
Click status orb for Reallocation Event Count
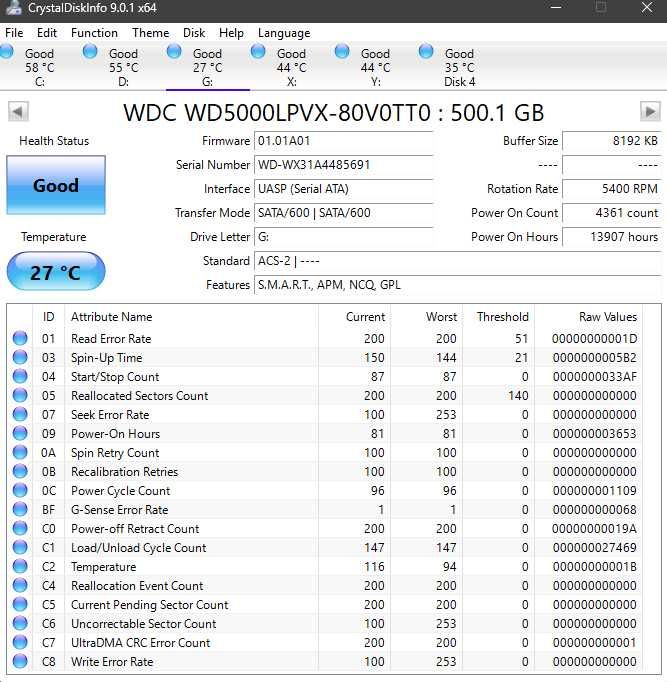20,585
